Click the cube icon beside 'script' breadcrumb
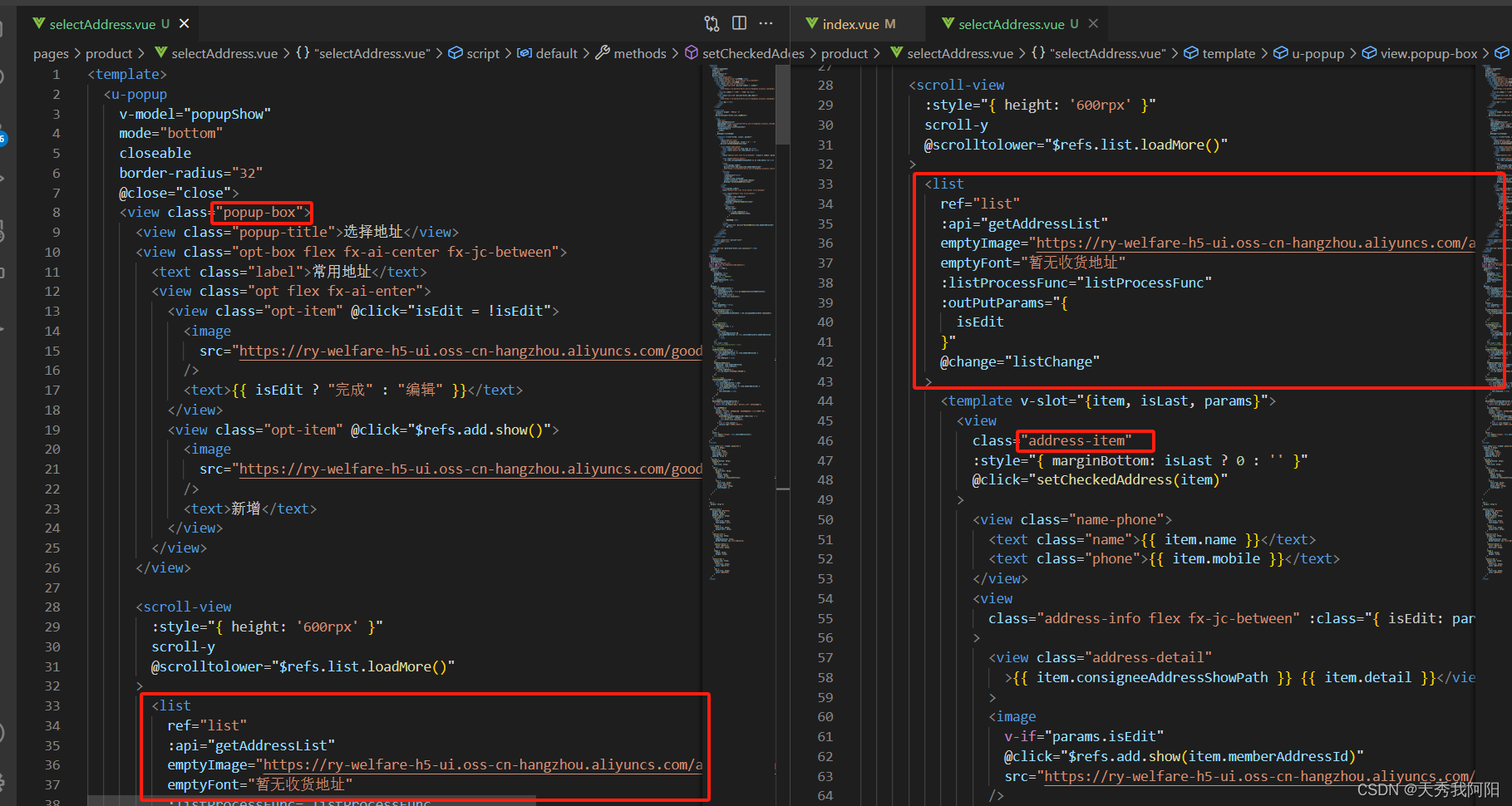Screen dimensions: 1512x806 click(x=456, y=53)
